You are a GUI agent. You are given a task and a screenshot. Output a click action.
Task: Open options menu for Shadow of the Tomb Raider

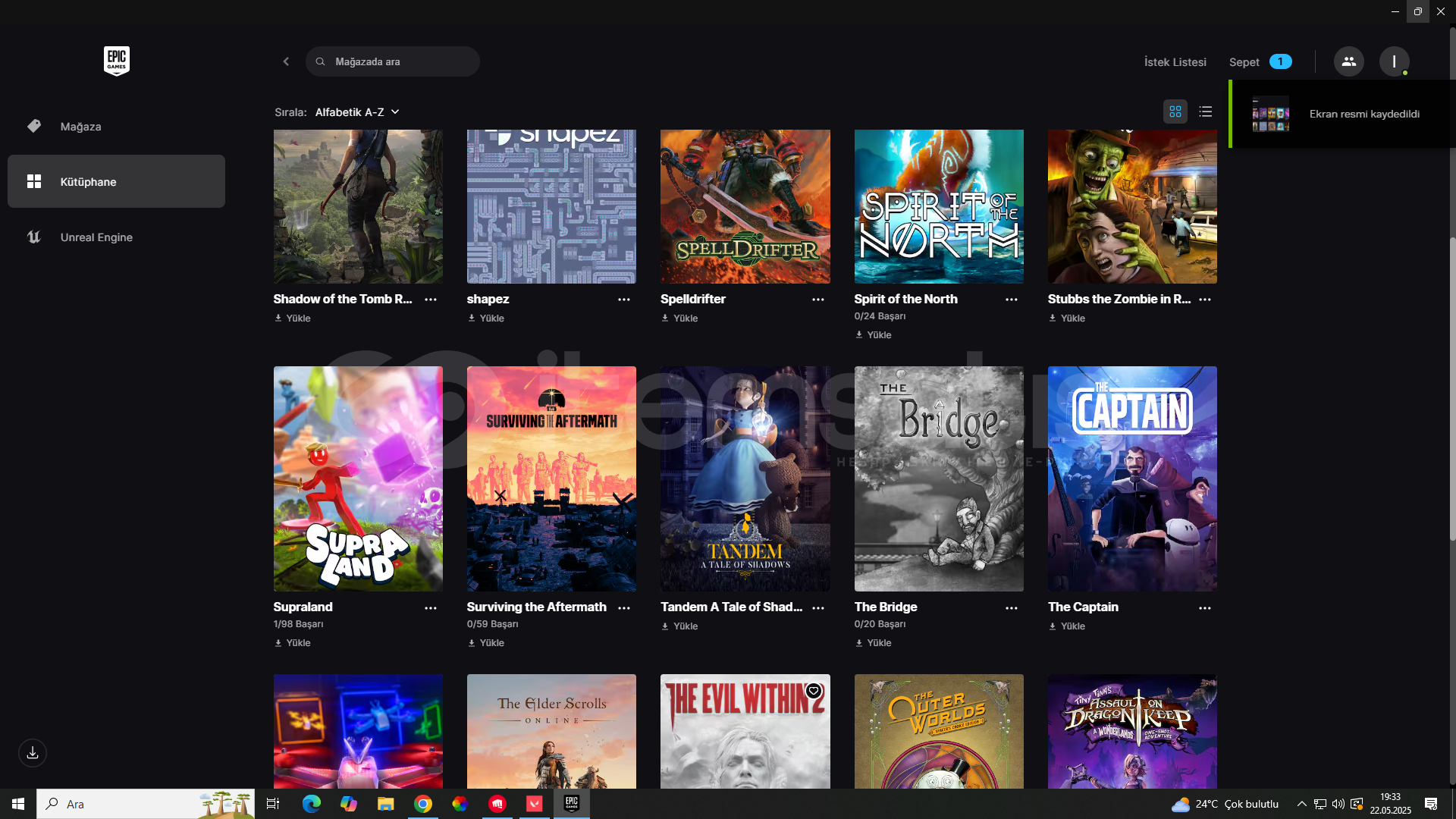pyautogui.click(x=431, y=300)
